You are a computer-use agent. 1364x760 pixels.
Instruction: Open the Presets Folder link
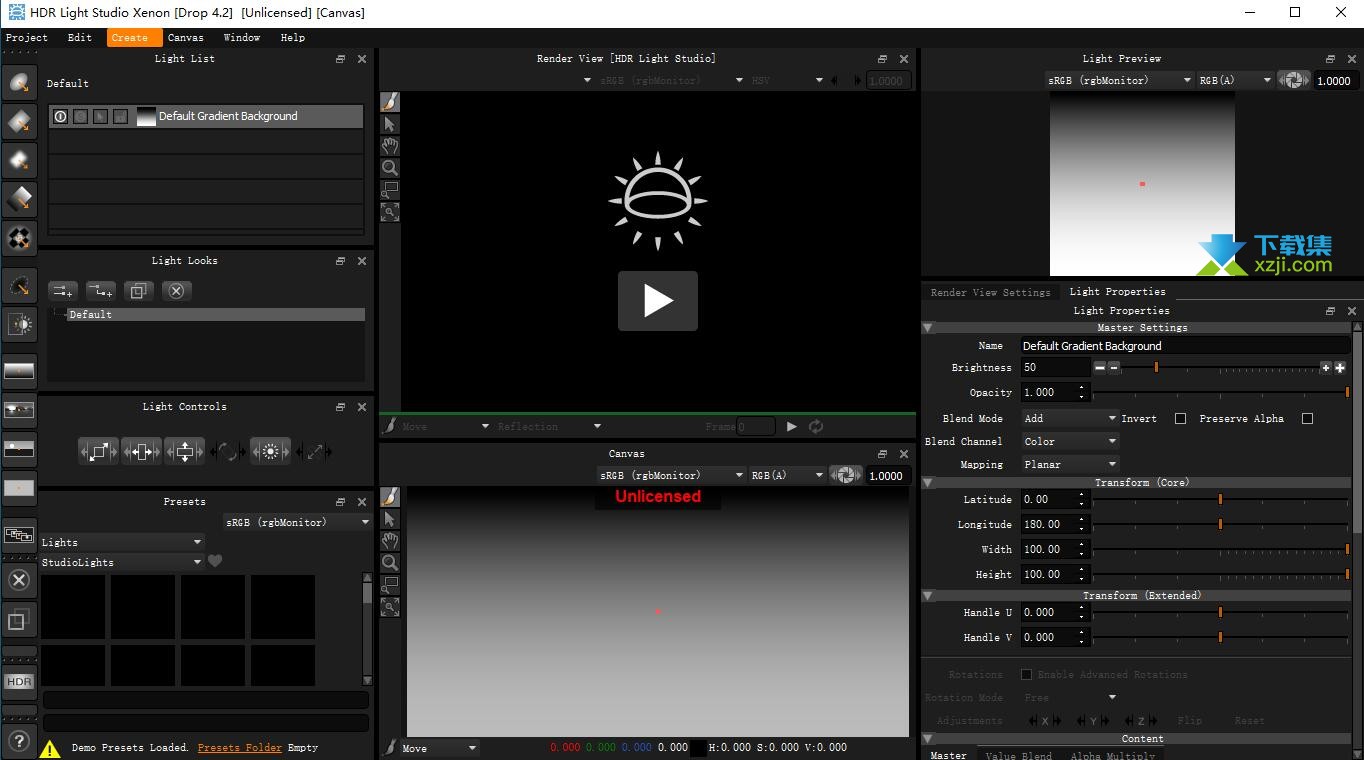click(240, 747)
